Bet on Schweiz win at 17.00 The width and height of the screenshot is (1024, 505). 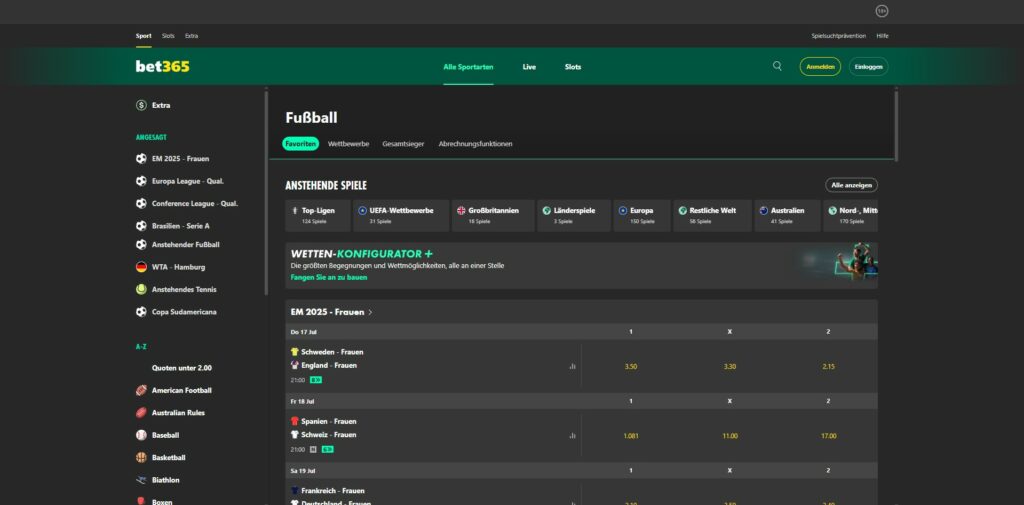point(828,436)
